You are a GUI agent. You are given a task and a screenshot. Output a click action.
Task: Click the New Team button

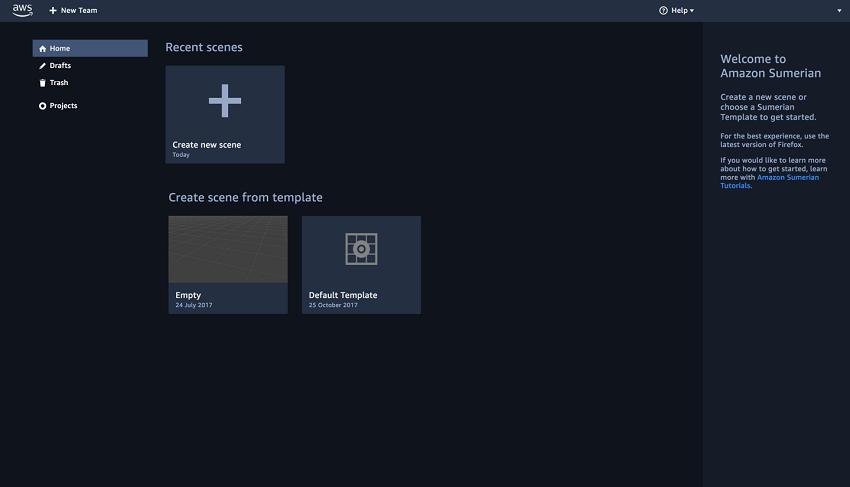[x=73, y=10]
